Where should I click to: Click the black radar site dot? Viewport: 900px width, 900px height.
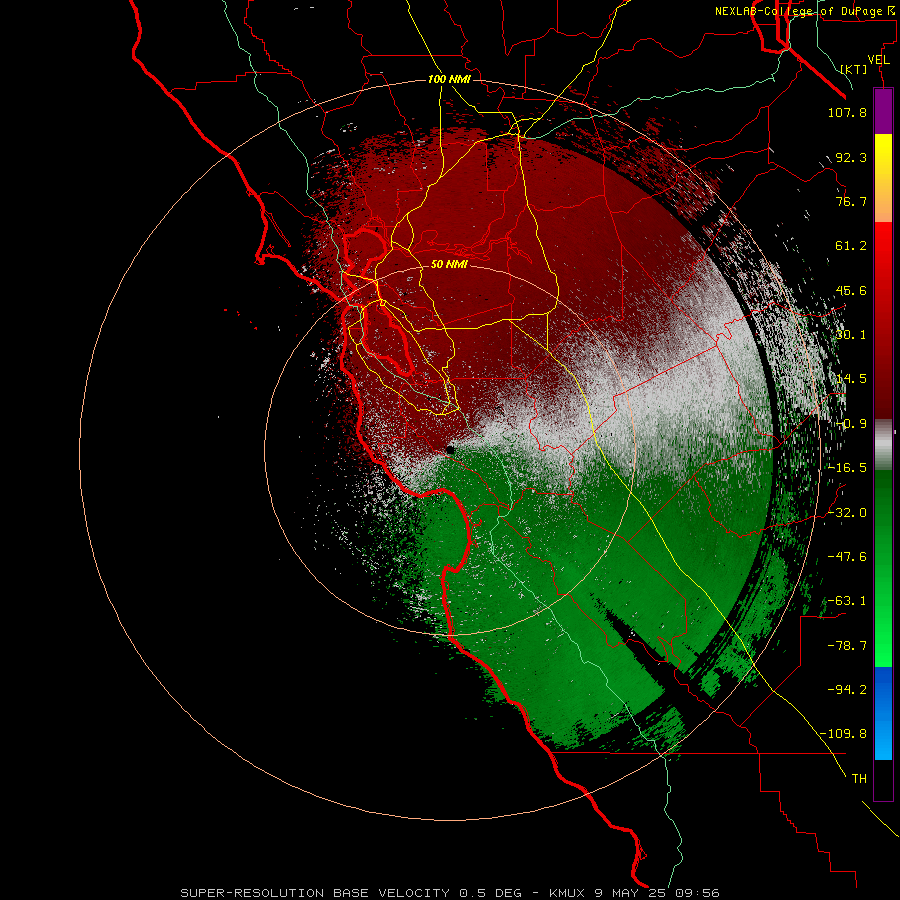(x=450, y=451)
